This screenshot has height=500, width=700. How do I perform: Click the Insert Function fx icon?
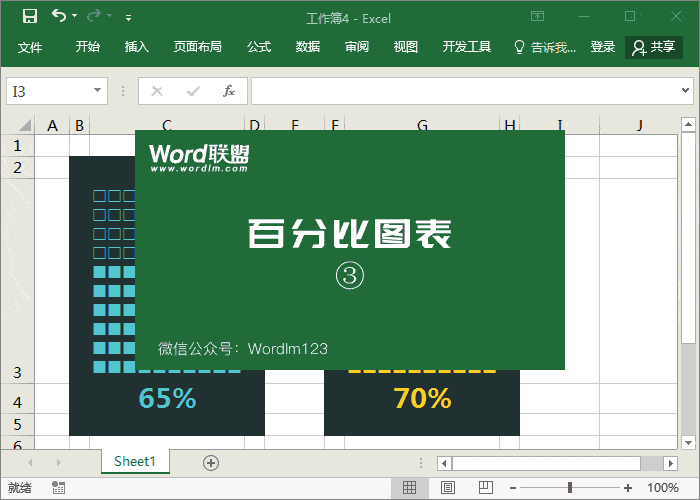tap(228, 91)
